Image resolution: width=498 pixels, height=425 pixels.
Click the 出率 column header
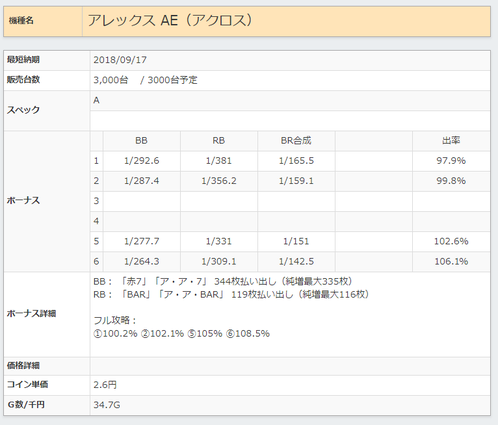click(451, 141)
